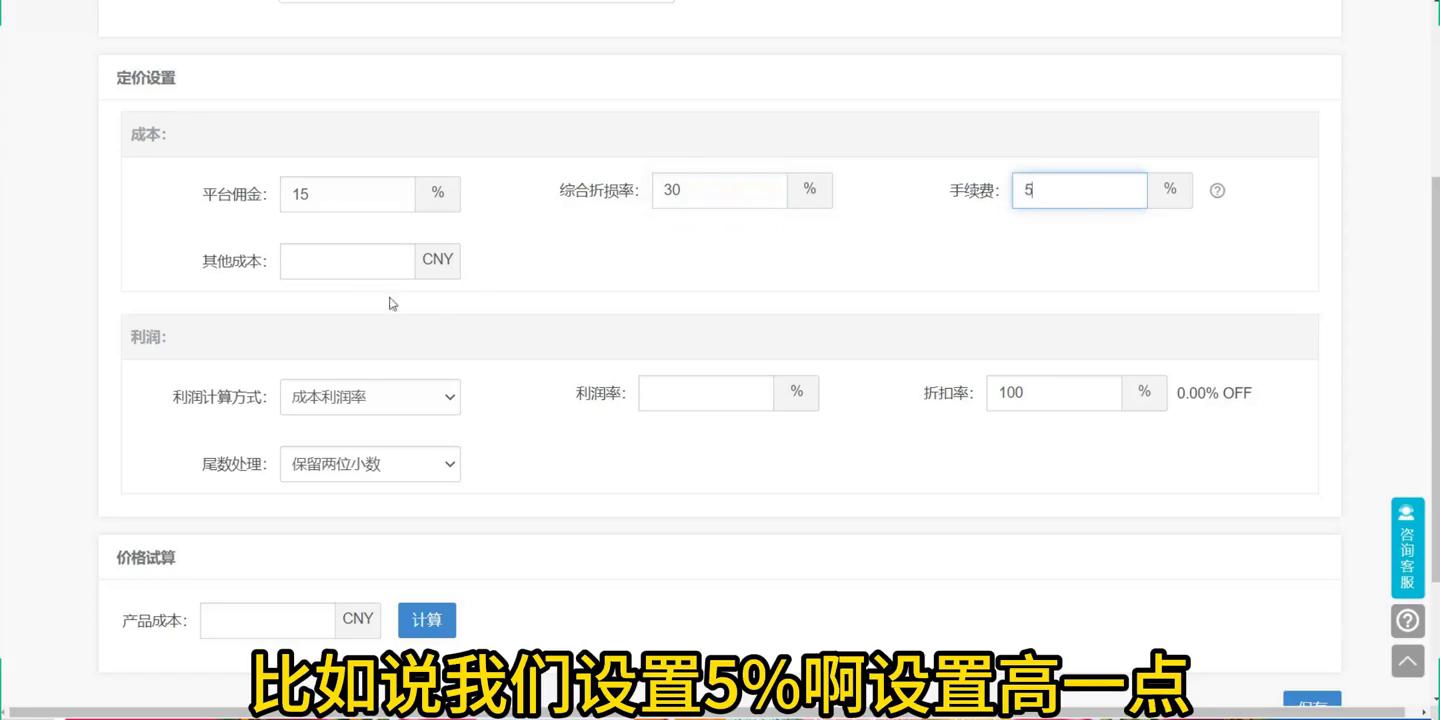Click the back-to-top arrow icon

[1407, 660]
